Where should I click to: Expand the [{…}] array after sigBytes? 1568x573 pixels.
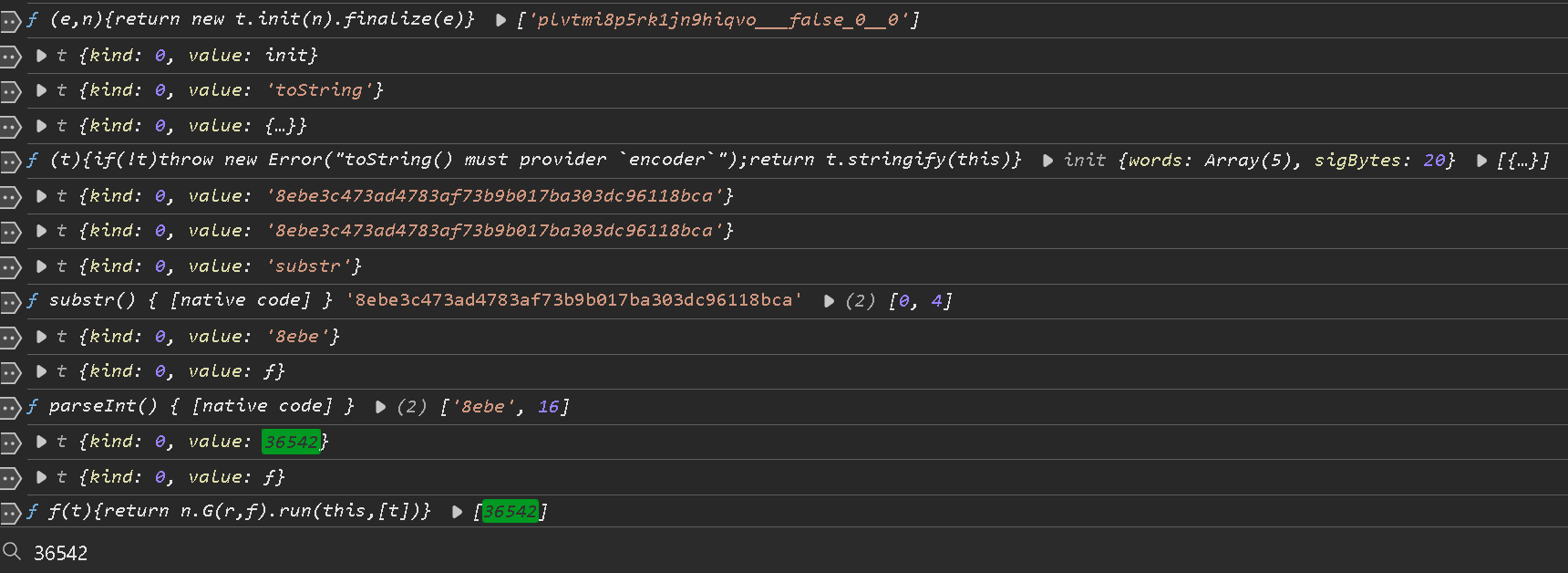(x=1481, y=161)
